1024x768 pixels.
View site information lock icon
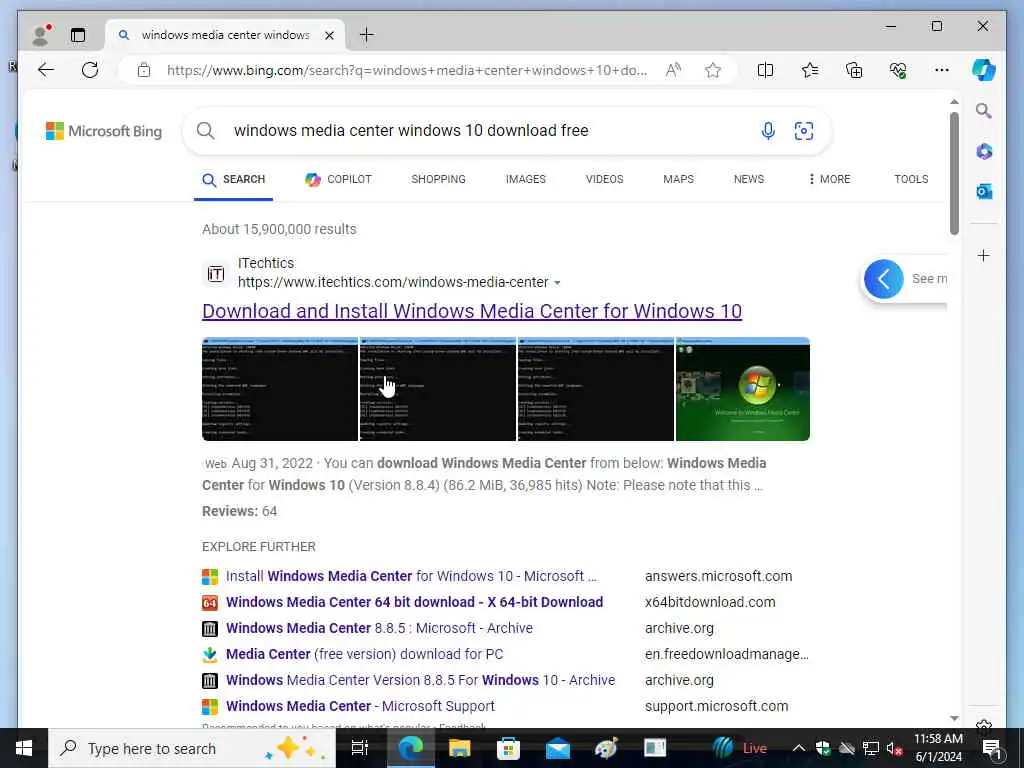(x=144, y=70)
